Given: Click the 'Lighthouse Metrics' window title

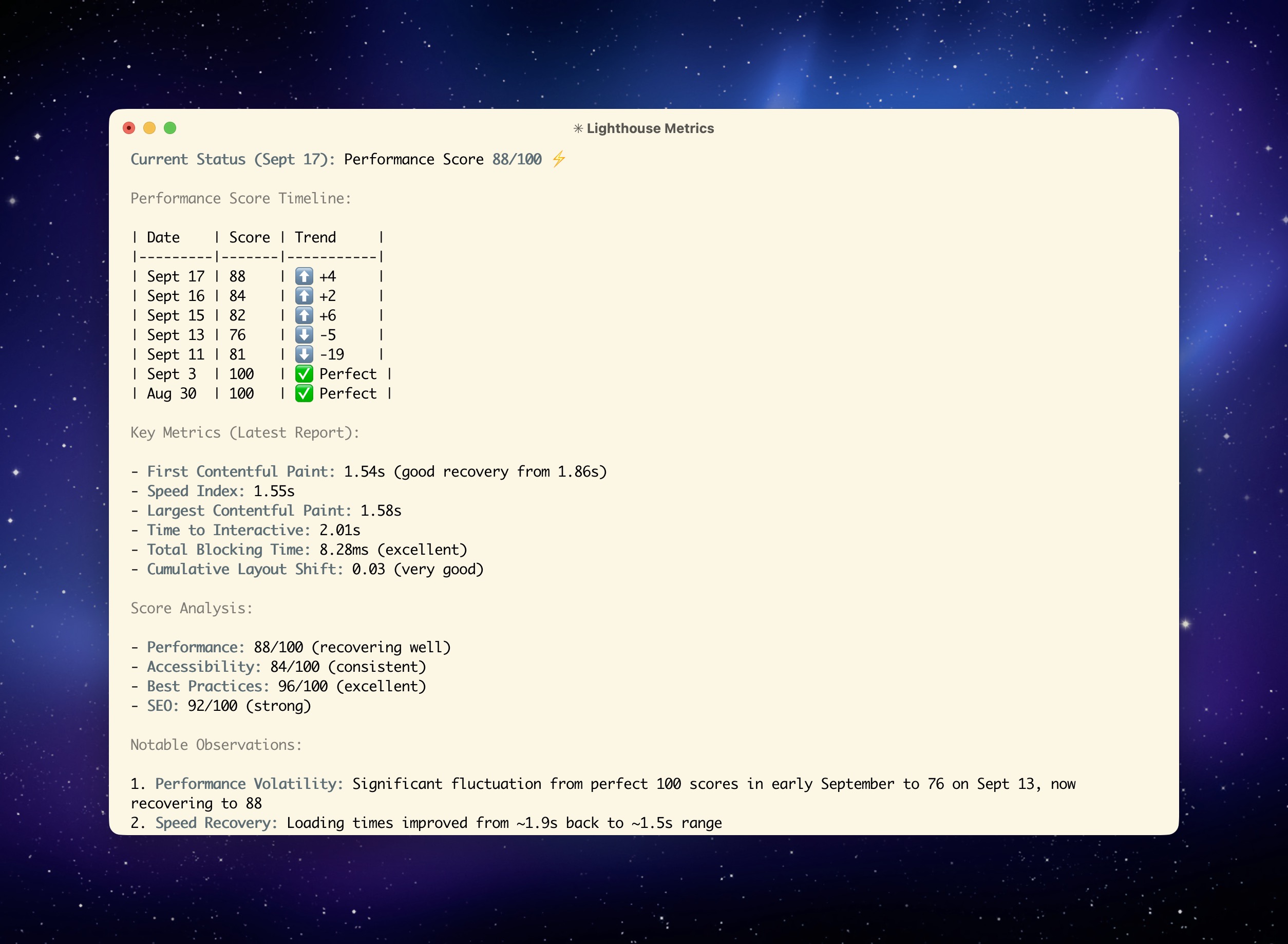Looking at the screenshot, I should click(x=650, y=128).
